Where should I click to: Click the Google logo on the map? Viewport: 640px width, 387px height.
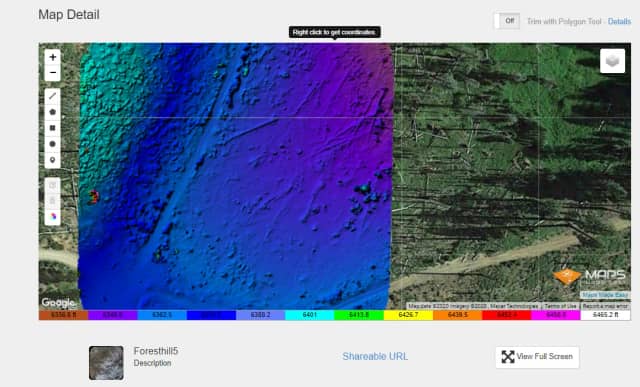coord(58,303)
